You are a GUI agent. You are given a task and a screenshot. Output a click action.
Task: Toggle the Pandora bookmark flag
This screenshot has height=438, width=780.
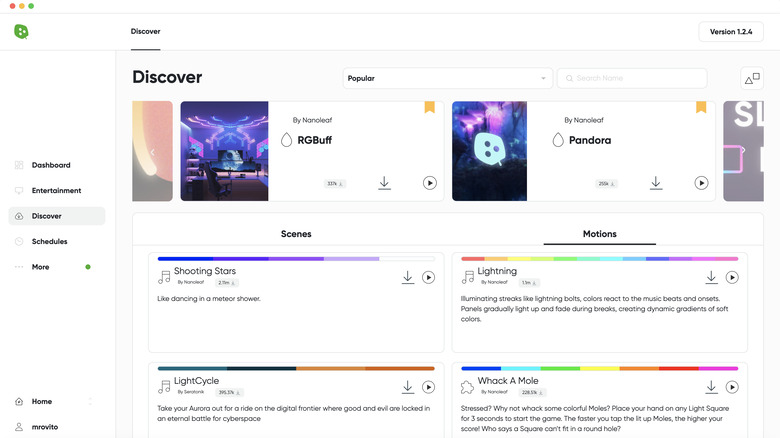701,107
